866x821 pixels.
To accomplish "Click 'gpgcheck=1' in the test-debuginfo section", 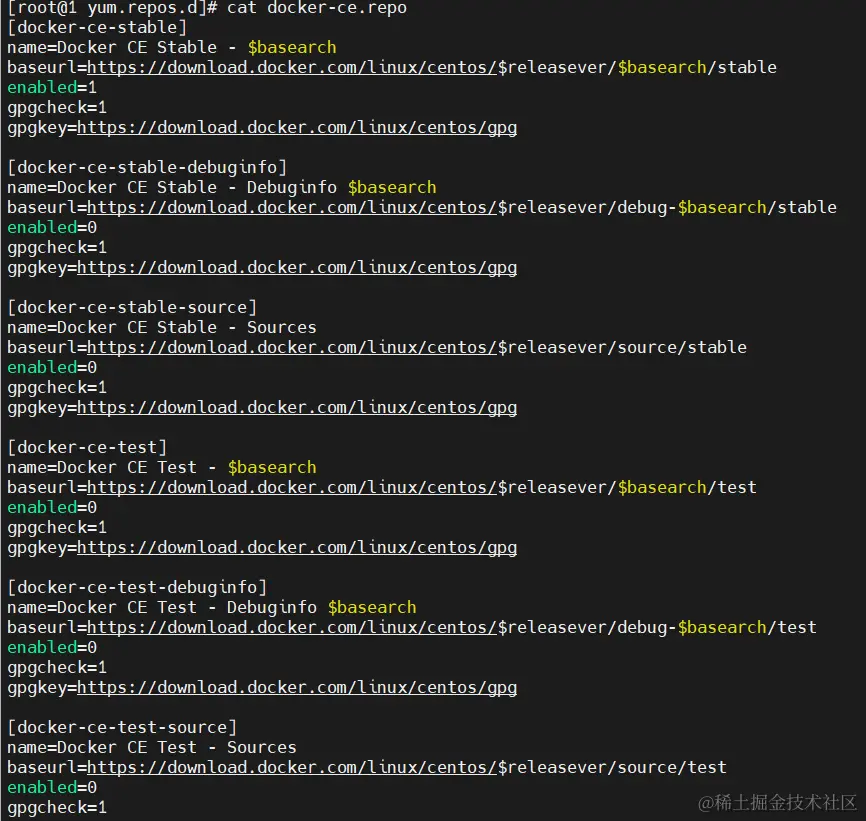I will tap(57, 668).
